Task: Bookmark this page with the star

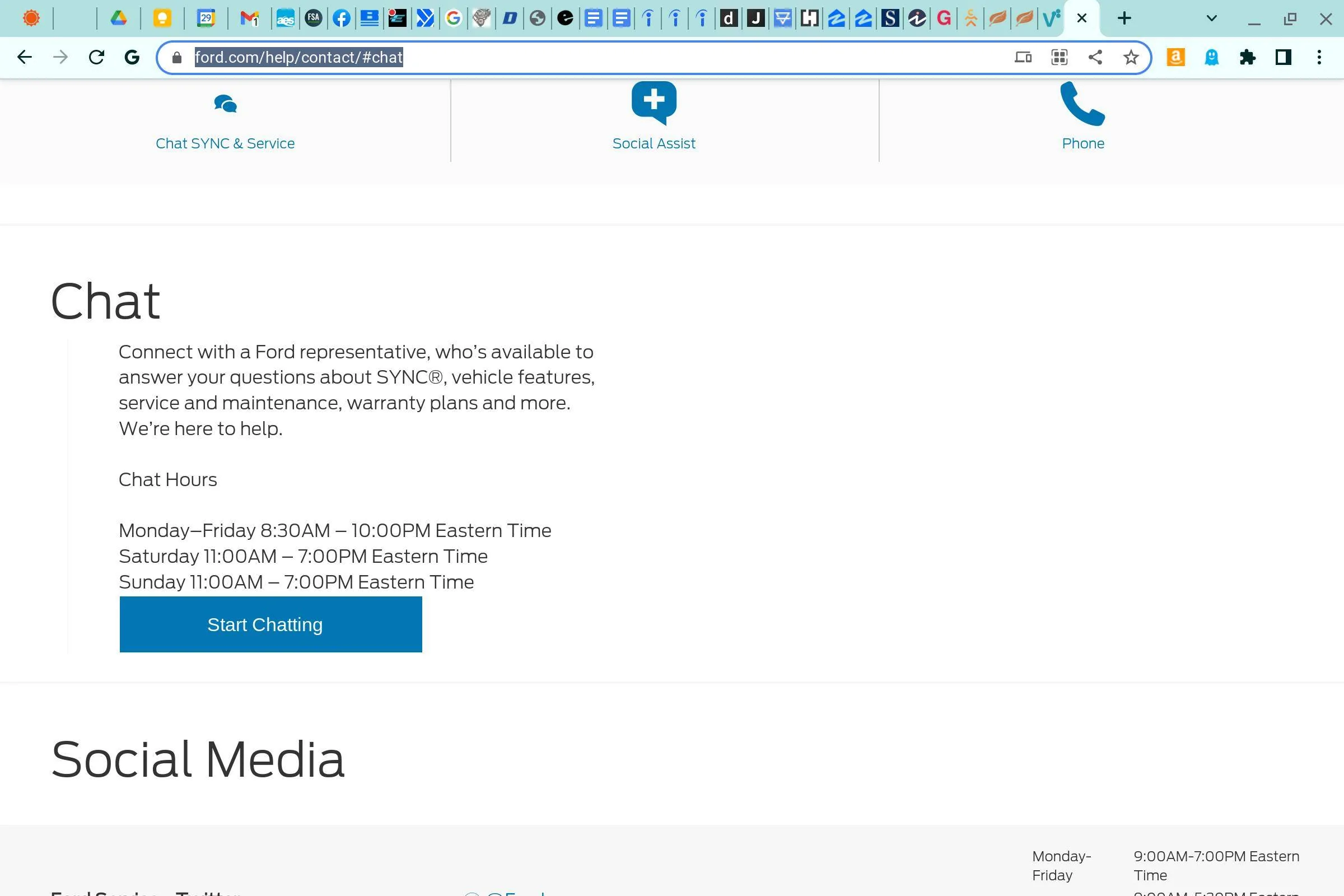Action: (1131, 57)
